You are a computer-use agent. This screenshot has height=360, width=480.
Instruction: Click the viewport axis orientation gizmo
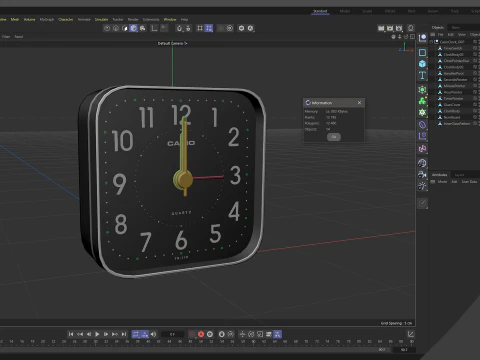tap(405, 48)
